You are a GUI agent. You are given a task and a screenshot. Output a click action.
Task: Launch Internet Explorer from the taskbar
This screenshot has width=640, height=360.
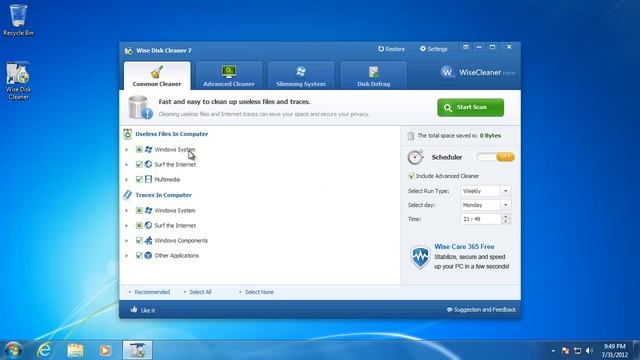(44, 350)
